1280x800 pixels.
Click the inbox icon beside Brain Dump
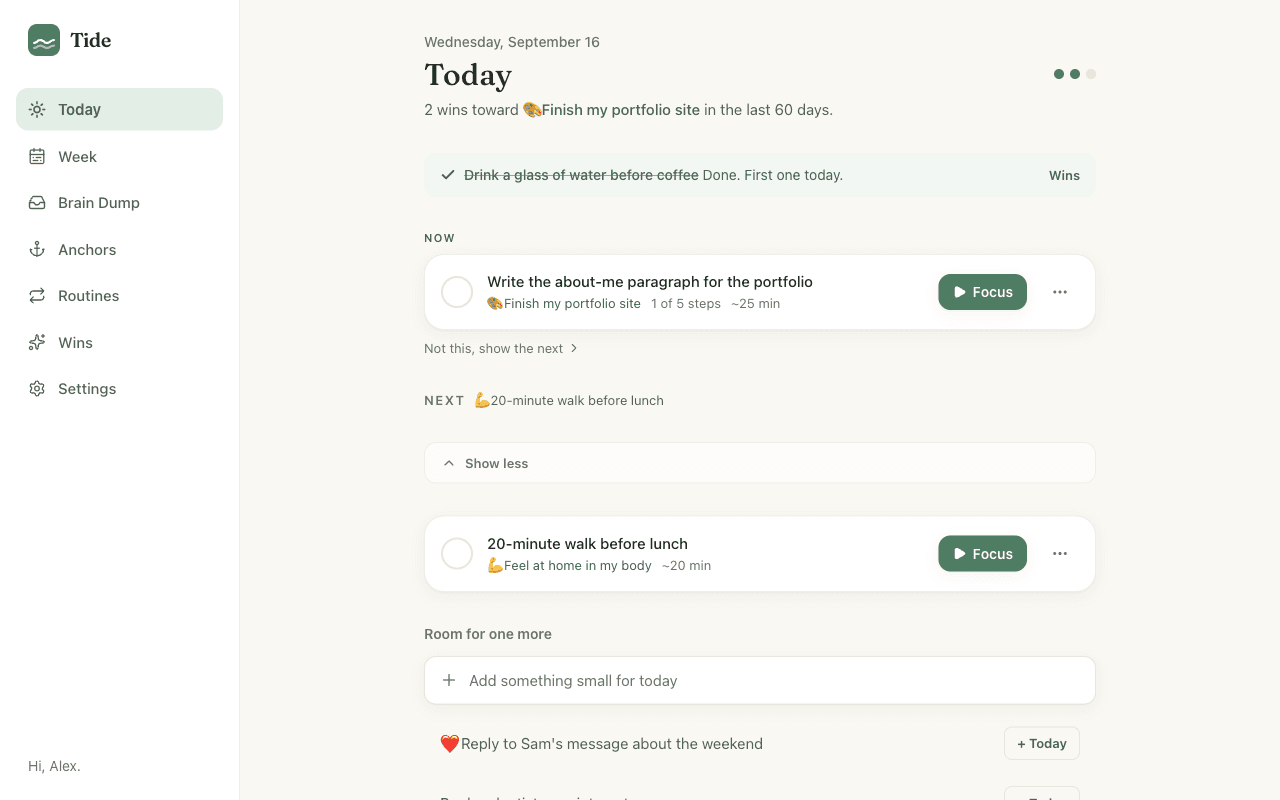coord(37,202)
